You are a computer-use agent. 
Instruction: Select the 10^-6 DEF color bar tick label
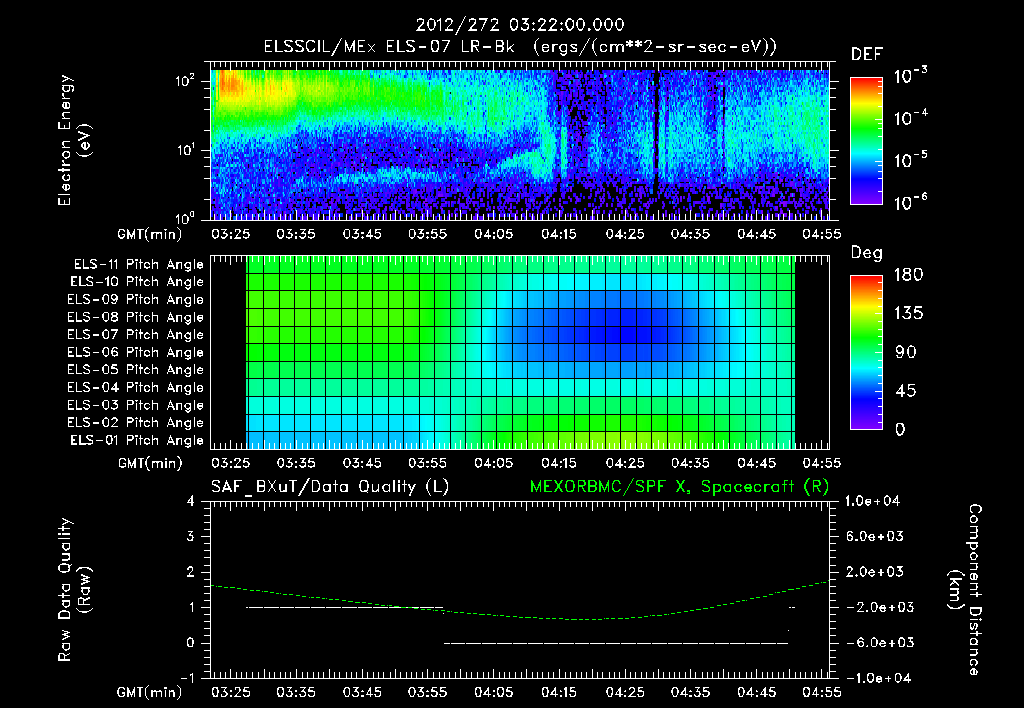(910, 202)
